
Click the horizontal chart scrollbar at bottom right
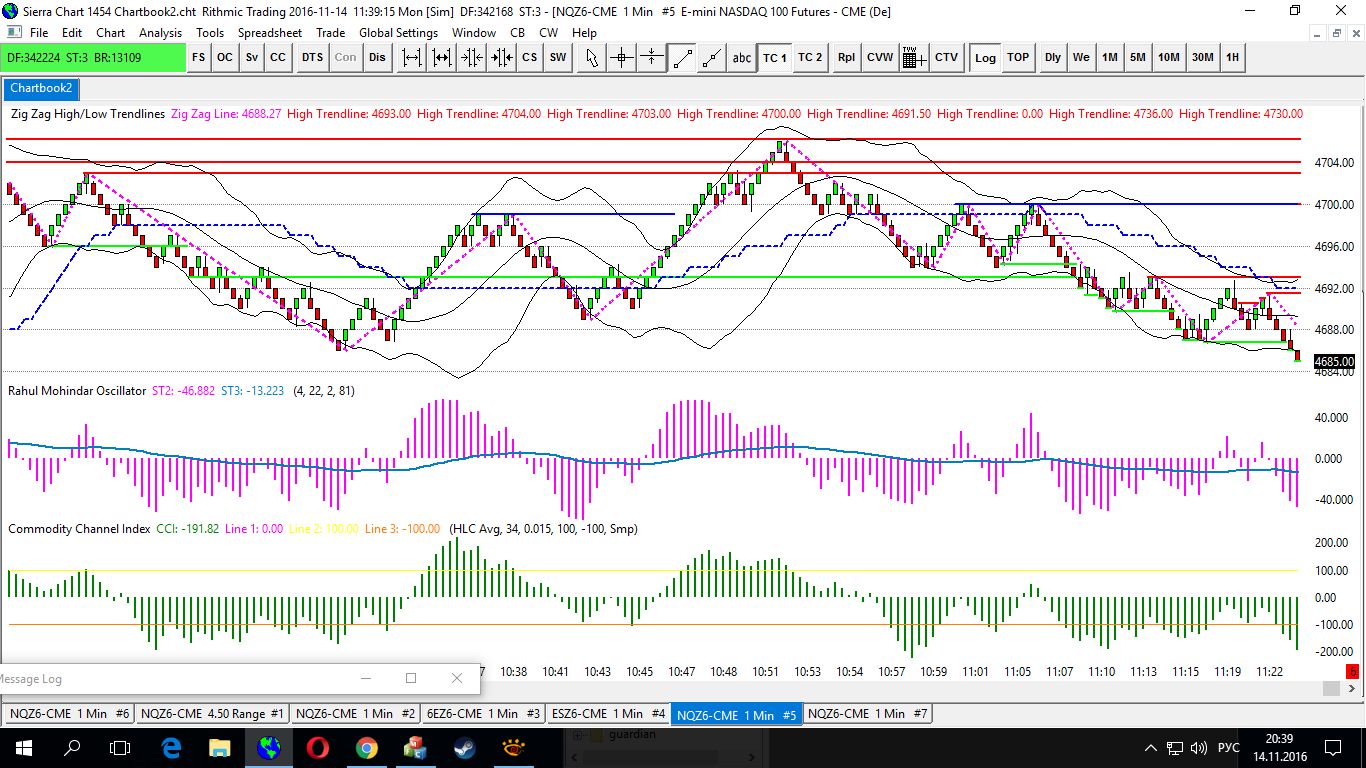click(1331, 688)
